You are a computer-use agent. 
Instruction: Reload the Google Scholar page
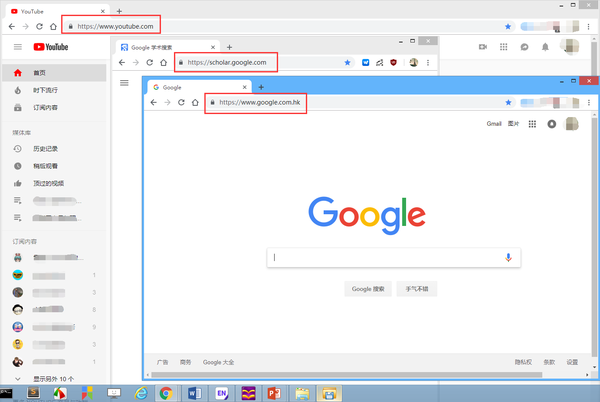click(x=150, y=62)
